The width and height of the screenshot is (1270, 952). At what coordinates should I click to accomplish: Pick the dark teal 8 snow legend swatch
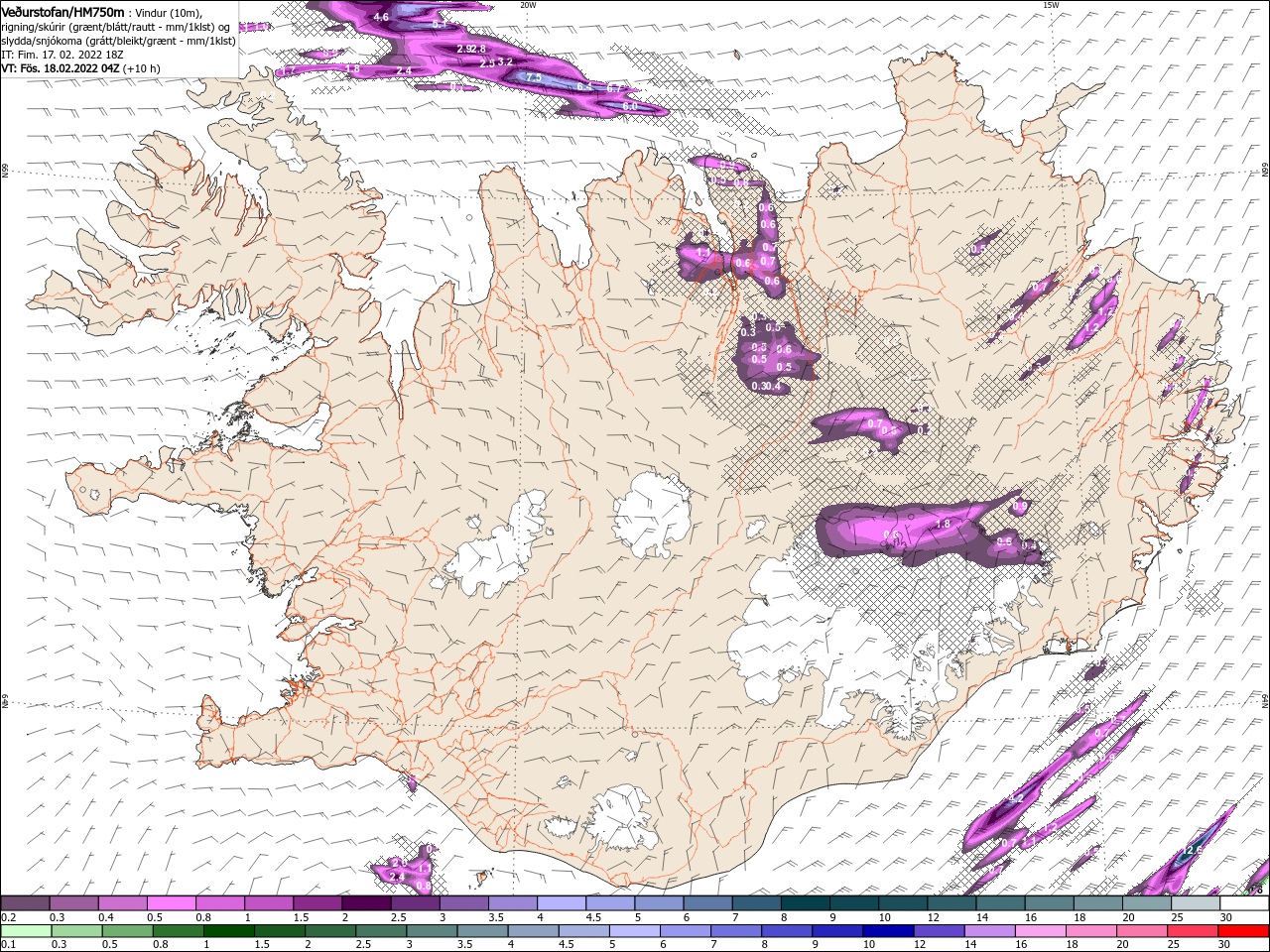pyautogui.click(x=805, y=903)
